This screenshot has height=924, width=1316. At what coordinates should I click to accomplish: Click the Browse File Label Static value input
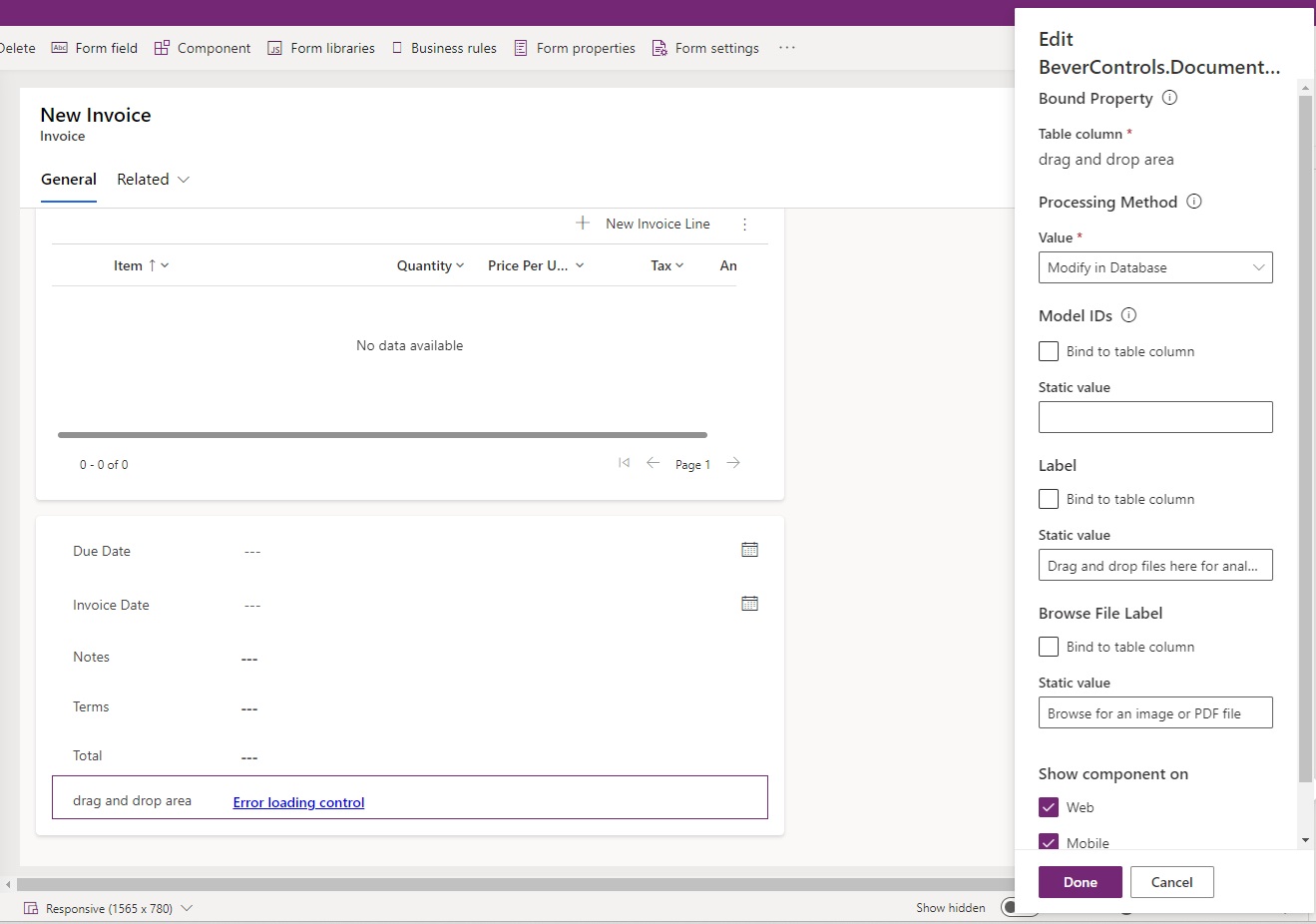pos(1155,712)
